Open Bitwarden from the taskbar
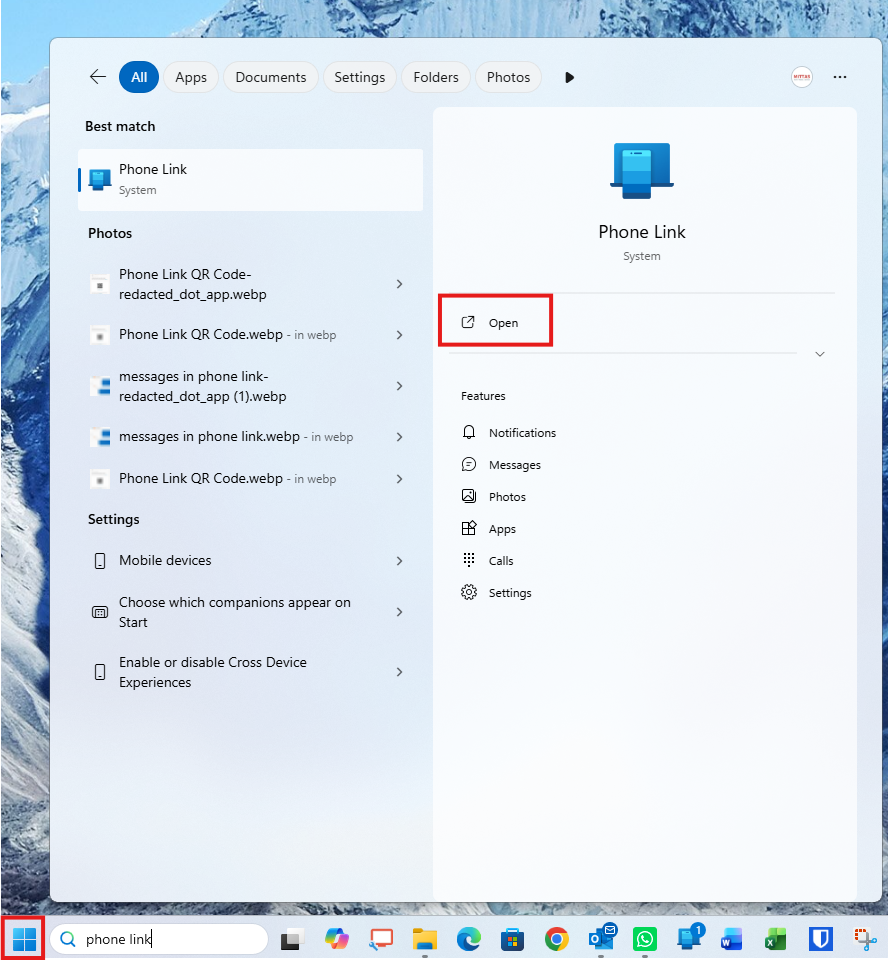Viewport: 888px width, 961px height. point(820,939)
